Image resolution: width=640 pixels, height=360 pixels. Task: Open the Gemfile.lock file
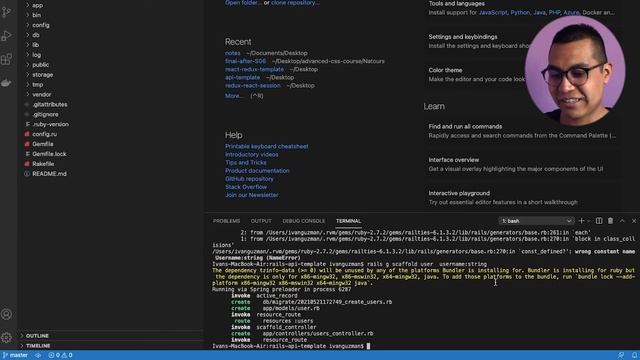(49, 154)
